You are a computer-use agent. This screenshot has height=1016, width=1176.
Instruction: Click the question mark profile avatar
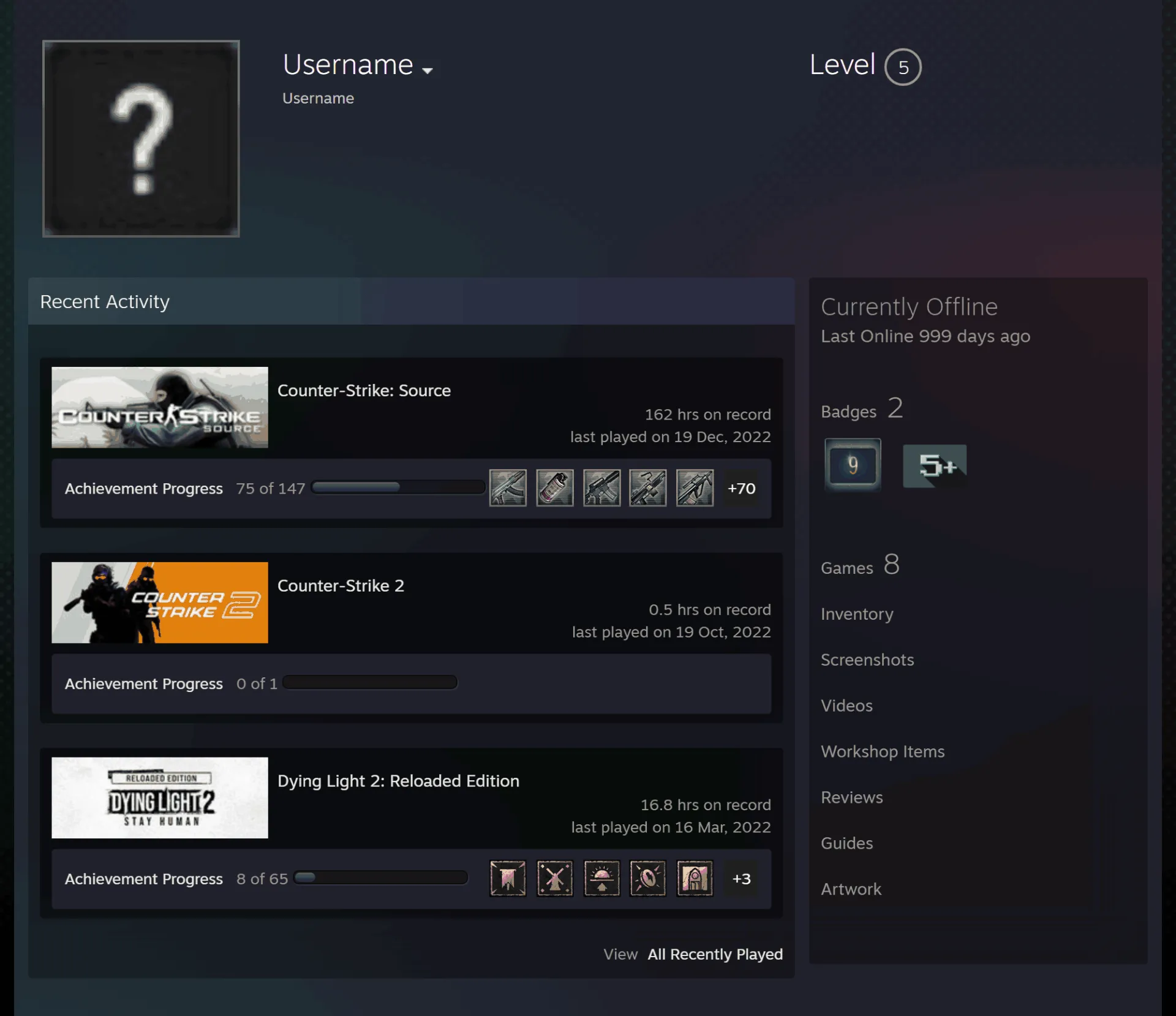pos(141,138)
